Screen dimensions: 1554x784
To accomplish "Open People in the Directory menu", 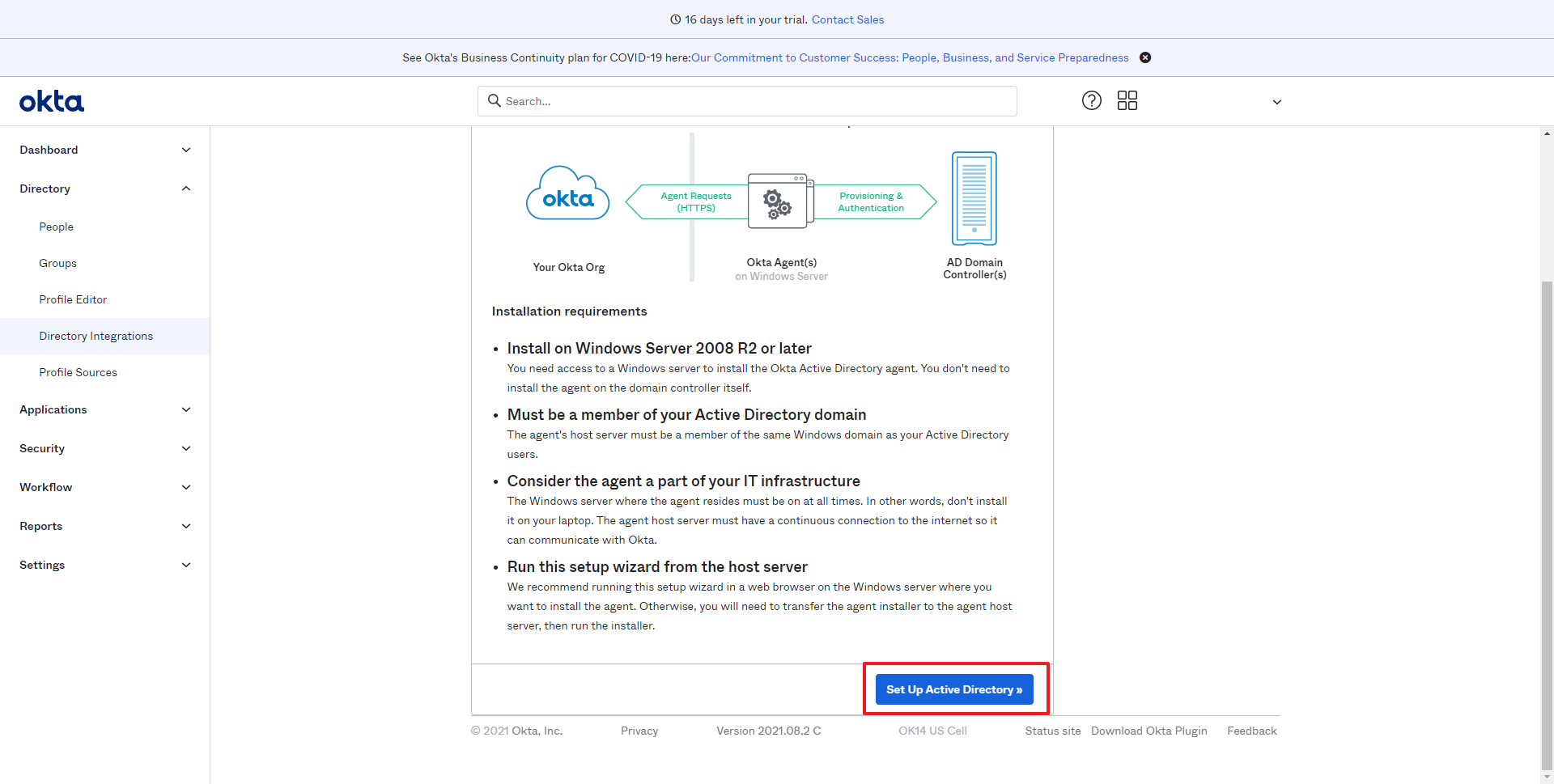I will tap(56, 227).
